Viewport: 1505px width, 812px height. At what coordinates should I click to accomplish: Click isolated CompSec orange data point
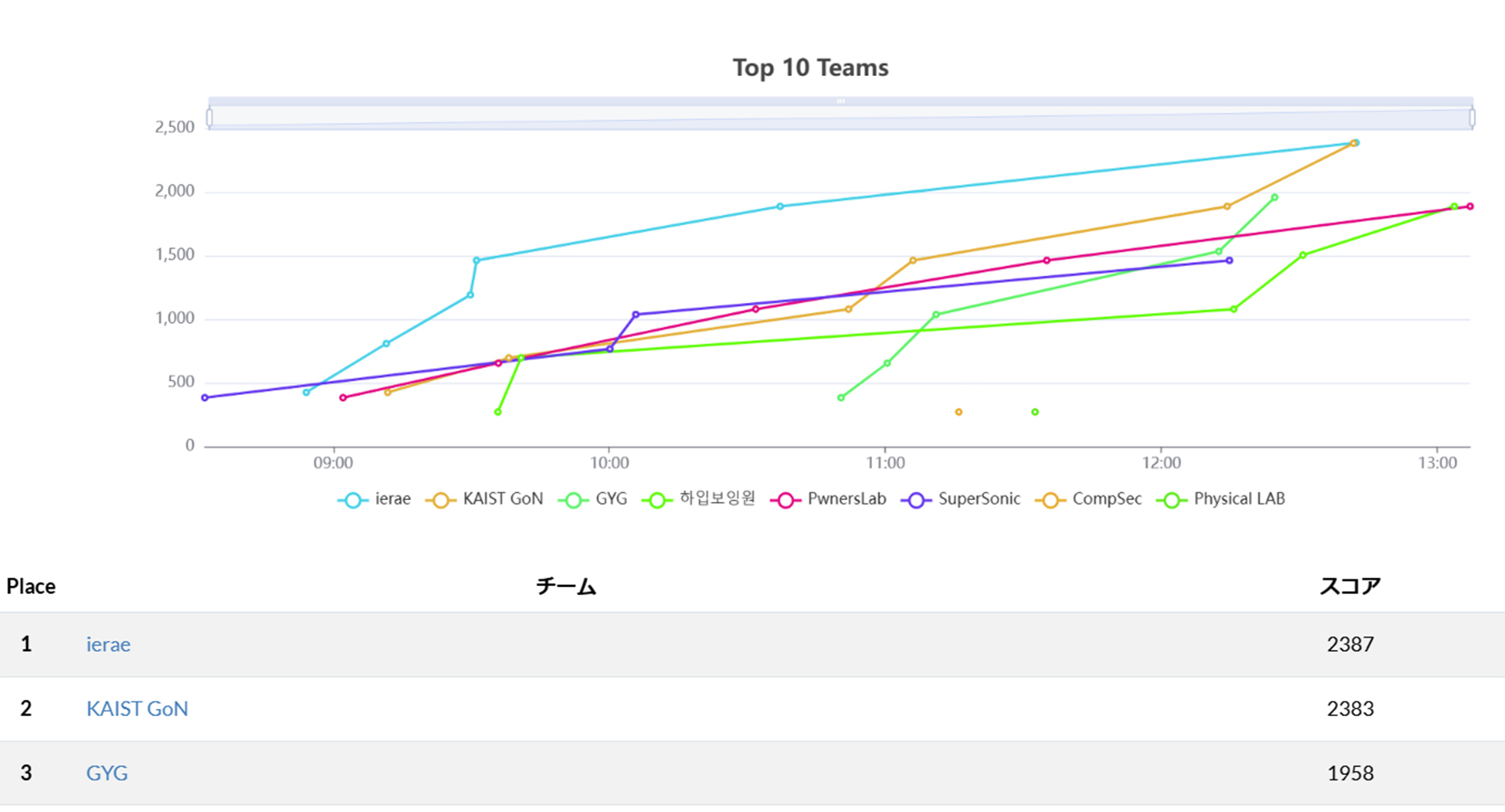[x=959, y=412]
